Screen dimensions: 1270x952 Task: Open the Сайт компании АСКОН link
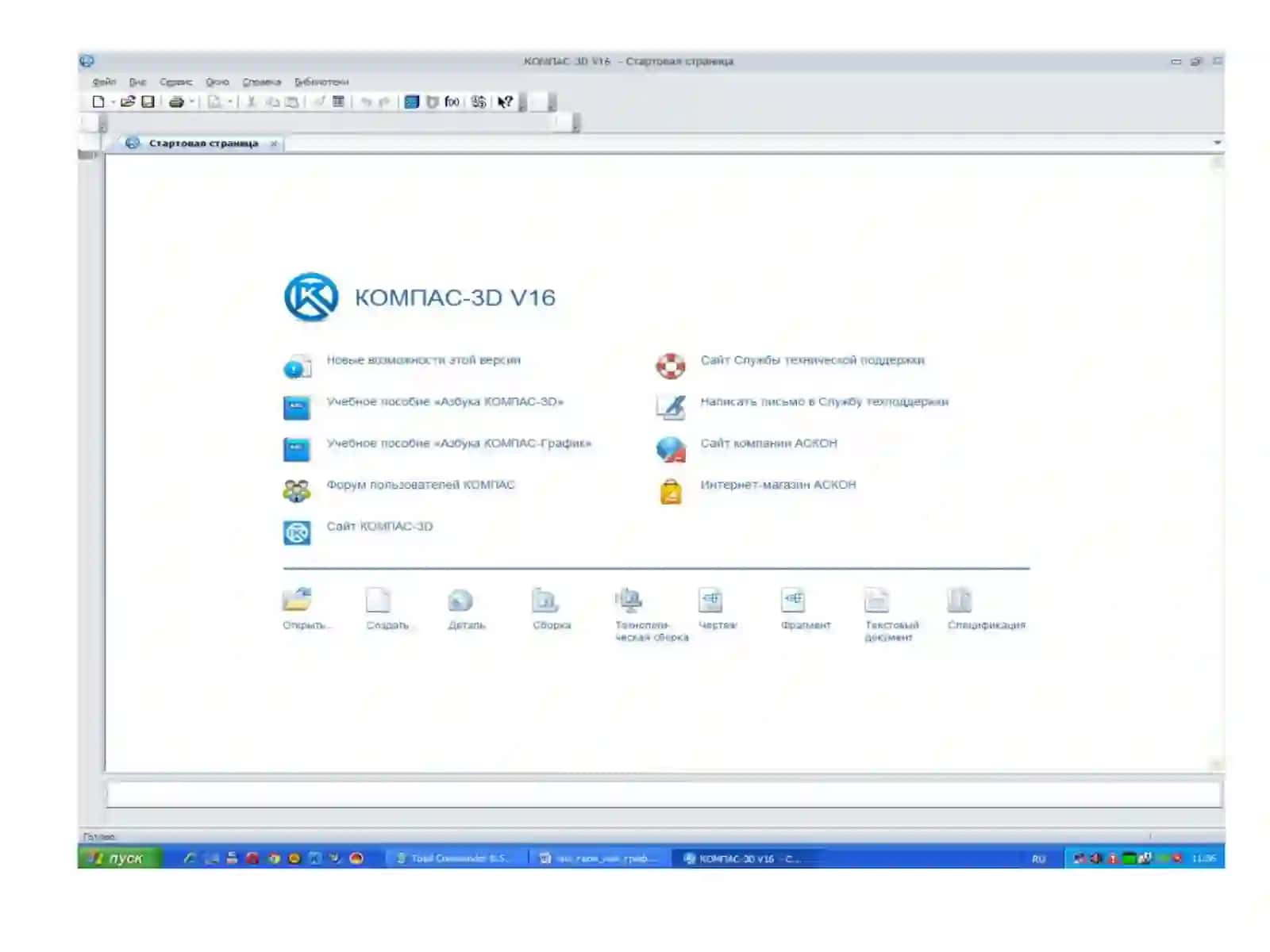click(768, 443)
